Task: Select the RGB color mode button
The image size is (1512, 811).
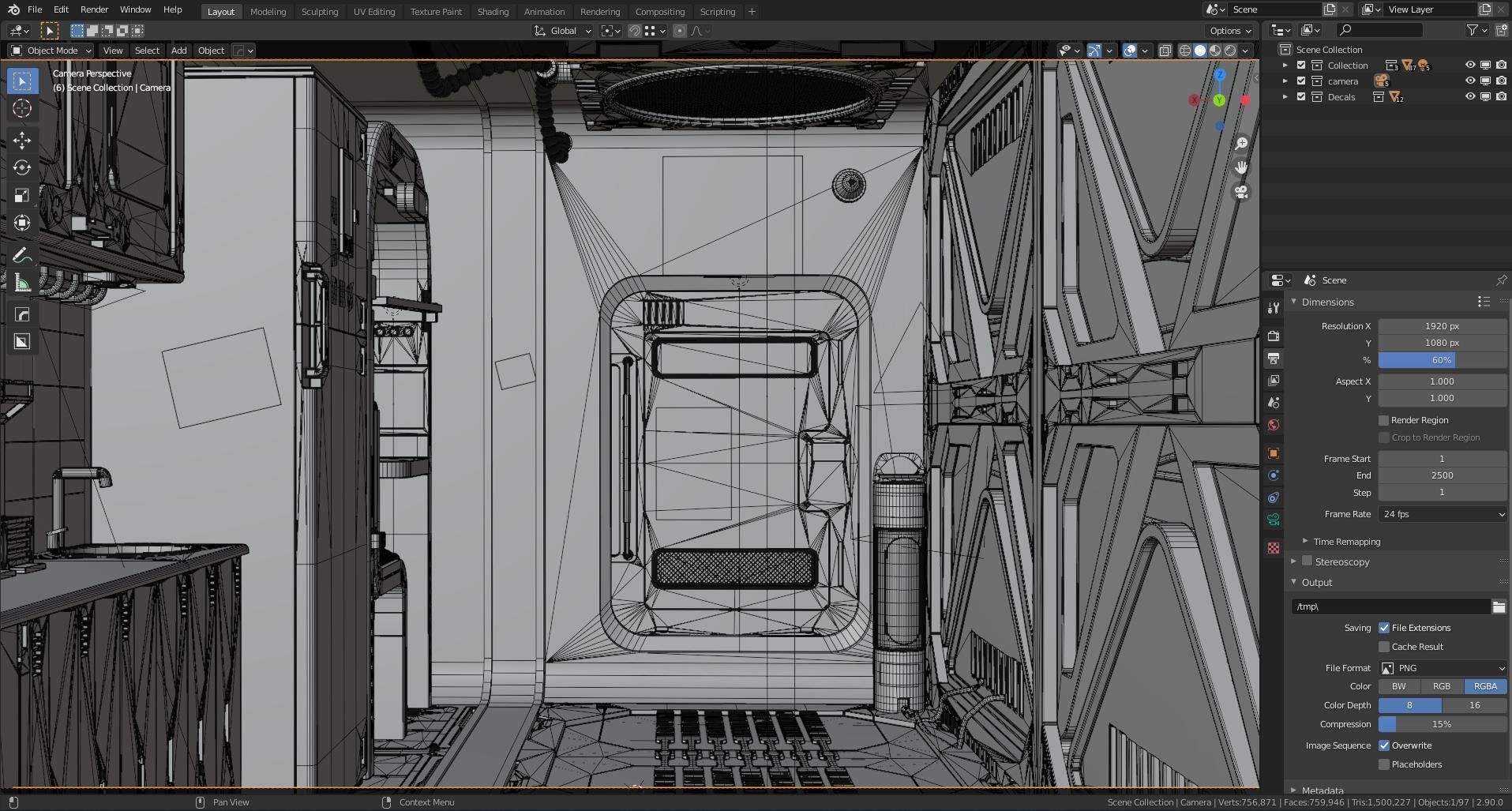Action: coord(1442,686)
